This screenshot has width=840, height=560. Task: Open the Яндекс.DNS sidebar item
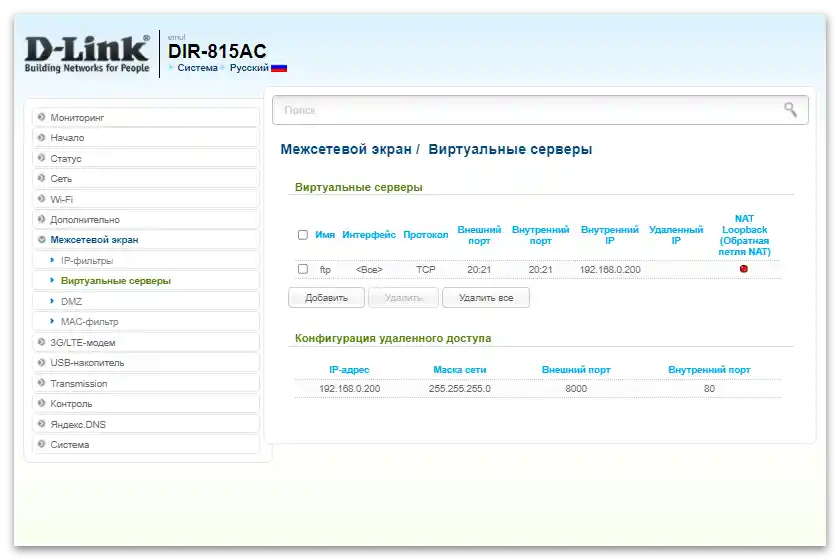[146, 424]
